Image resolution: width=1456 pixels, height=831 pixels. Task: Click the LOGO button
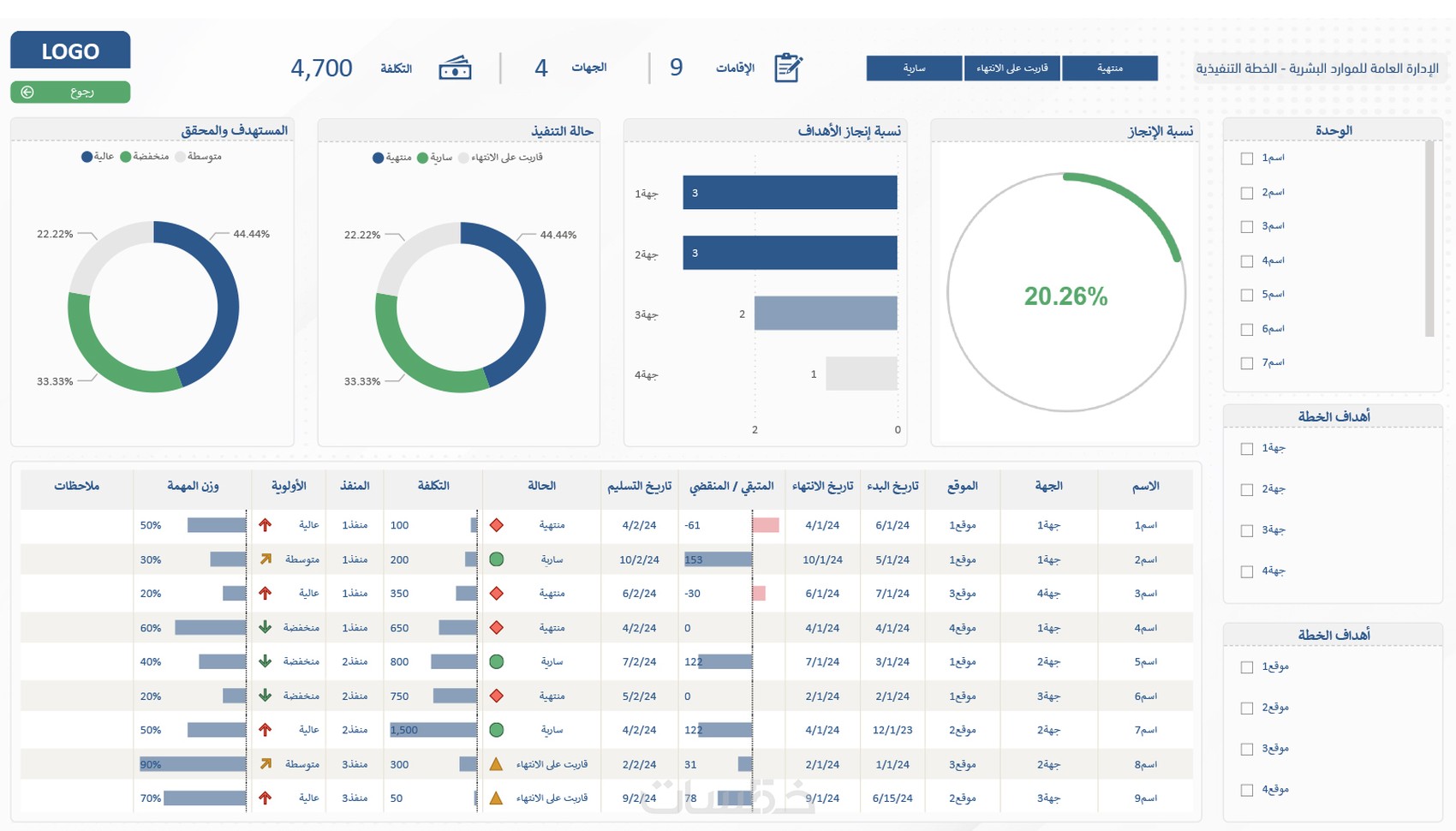point(70,51)
